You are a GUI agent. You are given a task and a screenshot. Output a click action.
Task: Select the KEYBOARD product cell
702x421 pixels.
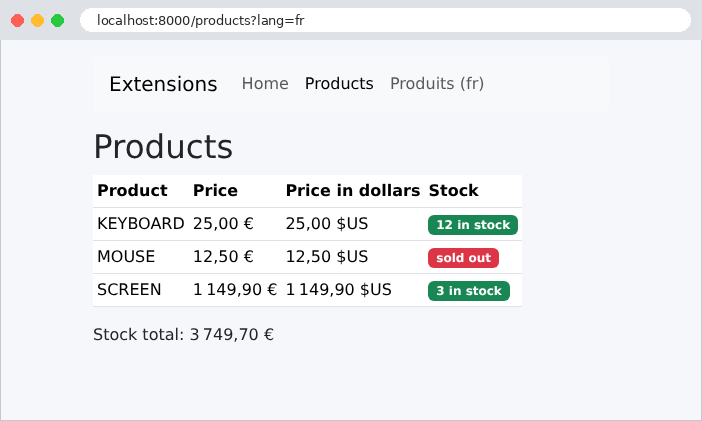[x=141, y=223]
